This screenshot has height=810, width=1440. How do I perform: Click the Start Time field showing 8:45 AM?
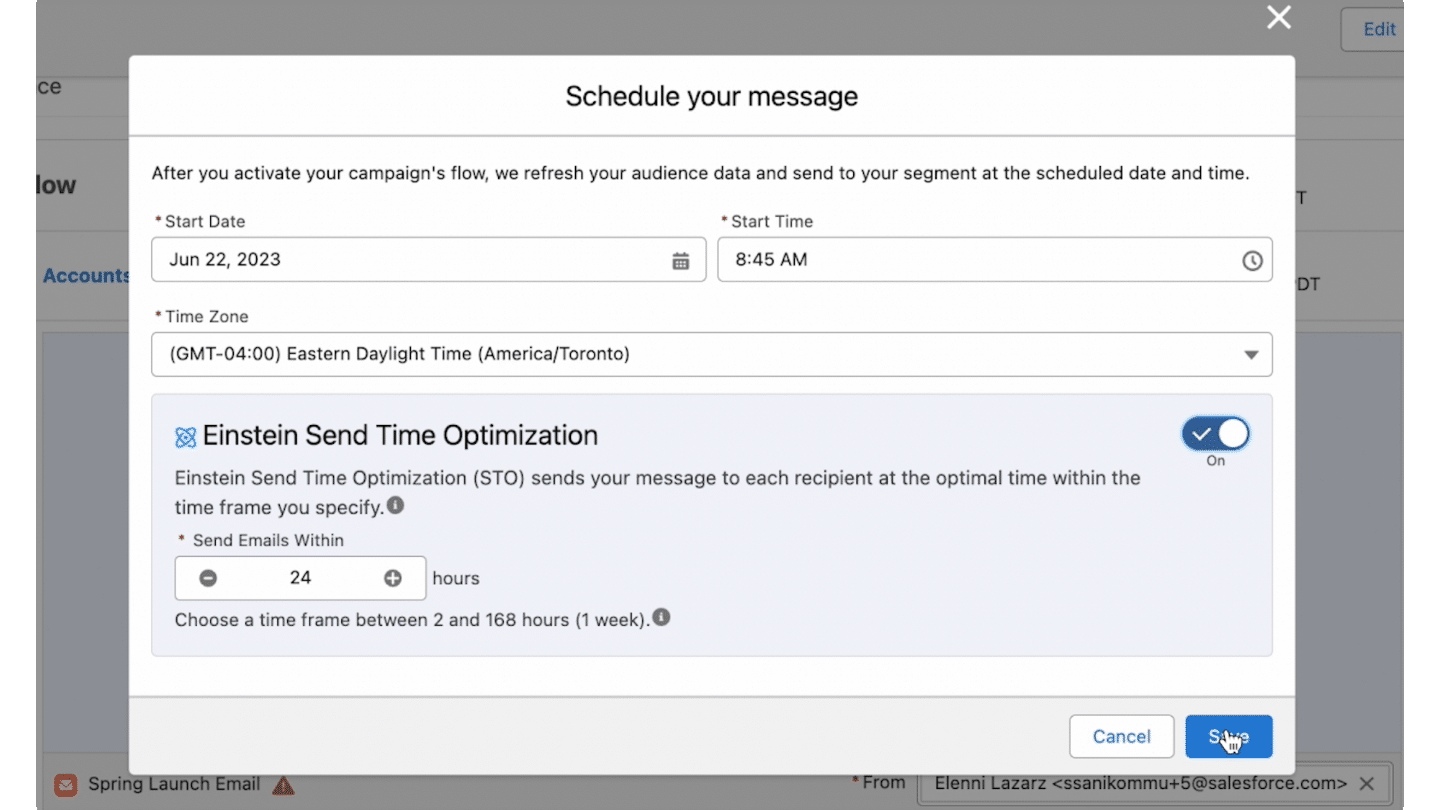click(x=995, y=260)
